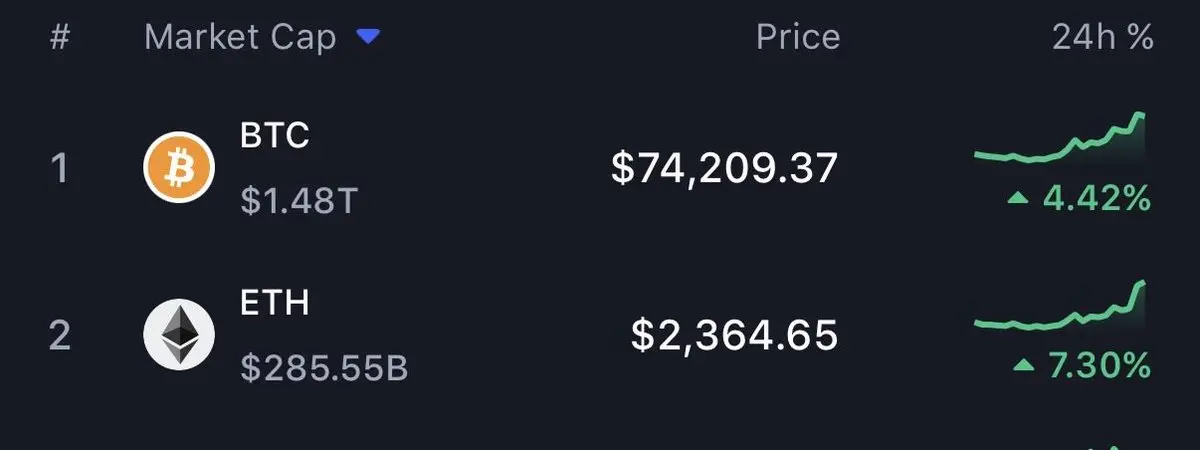Click rank number 2 in the ETH row
This screenshot has width=1200, height=450.
(60, 335)
